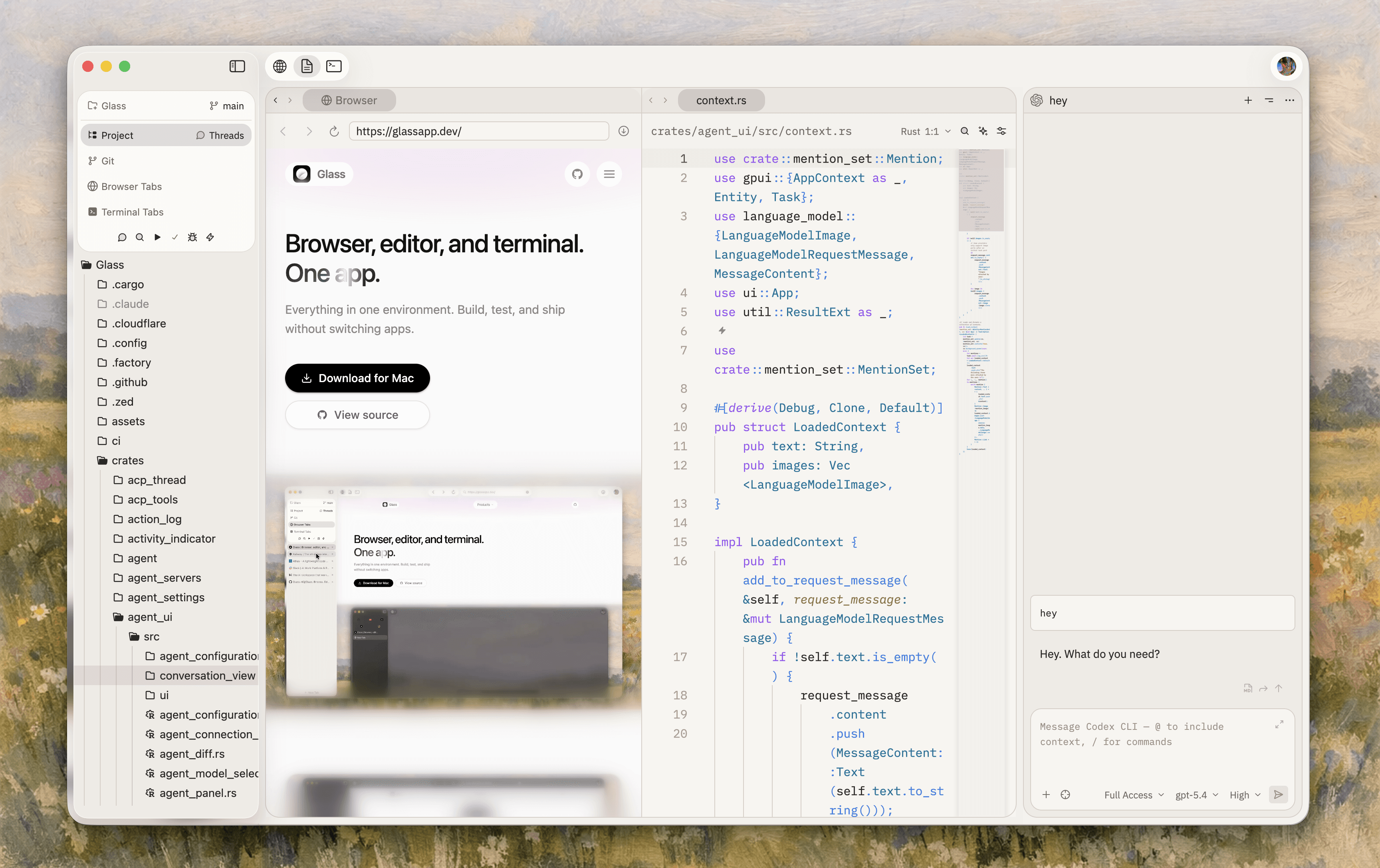
Task: Select the context.rs editor tab
Action: (721, 100)
